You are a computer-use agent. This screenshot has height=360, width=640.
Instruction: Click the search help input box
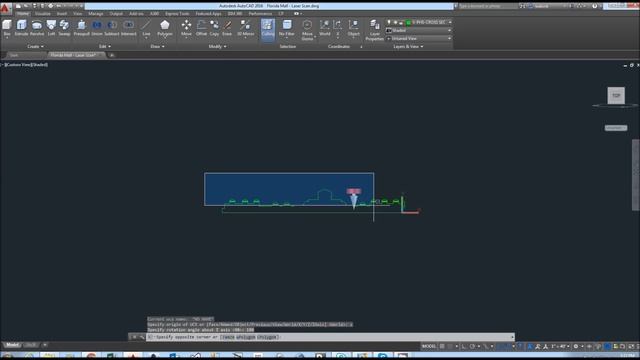click(x=488, y=6)
